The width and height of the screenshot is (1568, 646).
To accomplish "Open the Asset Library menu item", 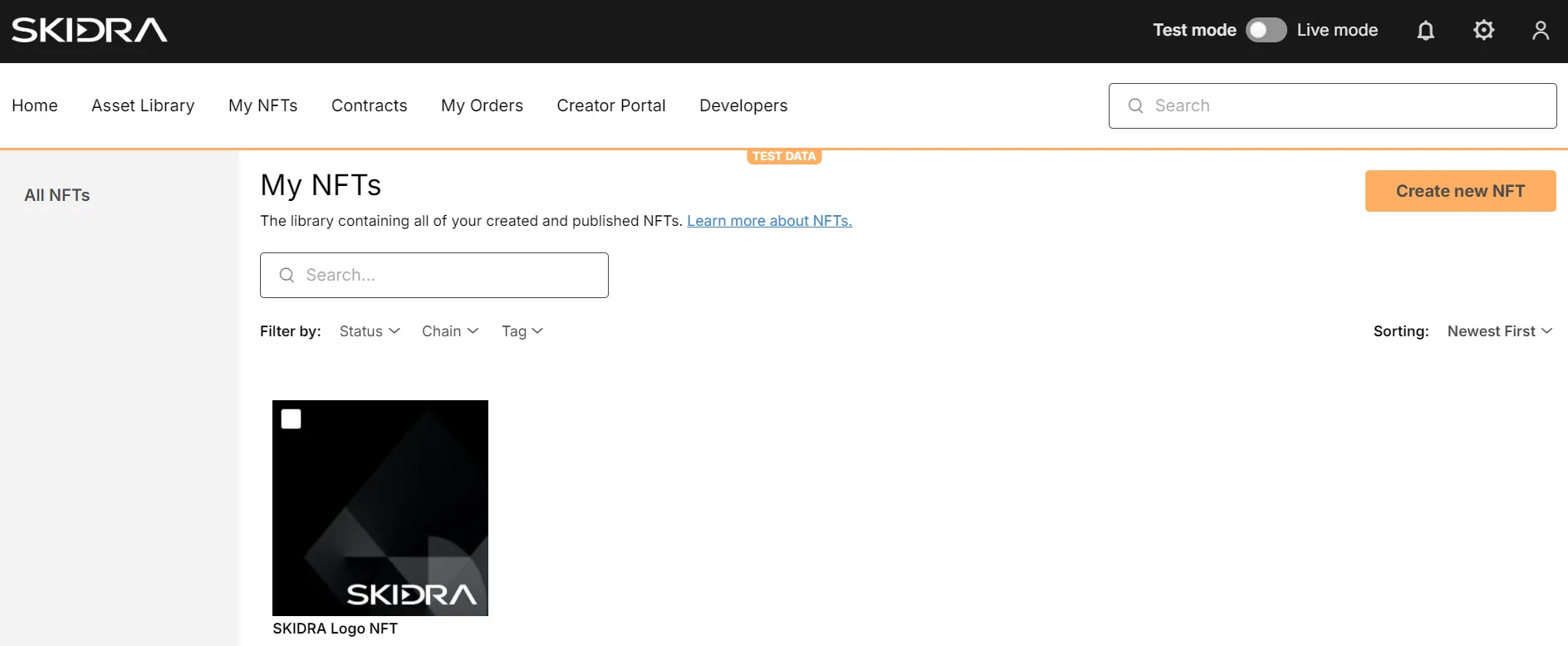I will (x=143, y=105).
